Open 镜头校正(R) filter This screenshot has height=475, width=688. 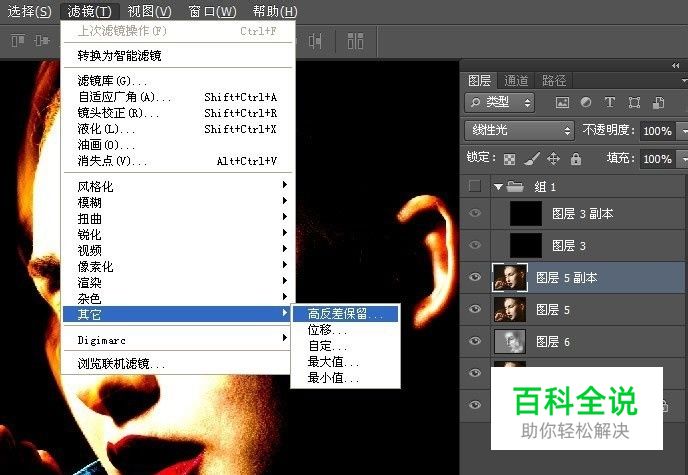pos(177,113)
